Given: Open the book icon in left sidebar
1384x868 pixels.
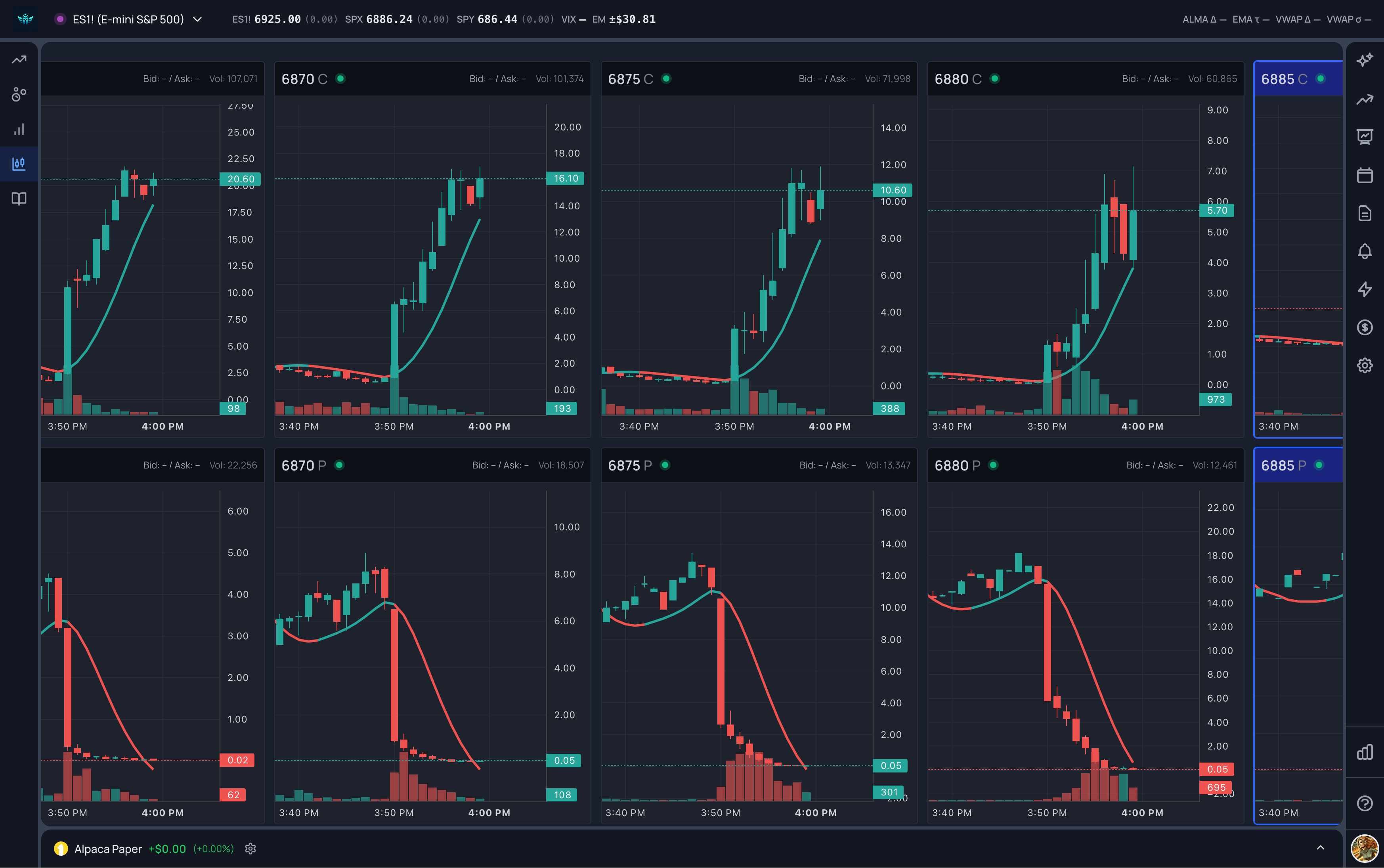Looking at the screenshot, I should pos(19,199).
